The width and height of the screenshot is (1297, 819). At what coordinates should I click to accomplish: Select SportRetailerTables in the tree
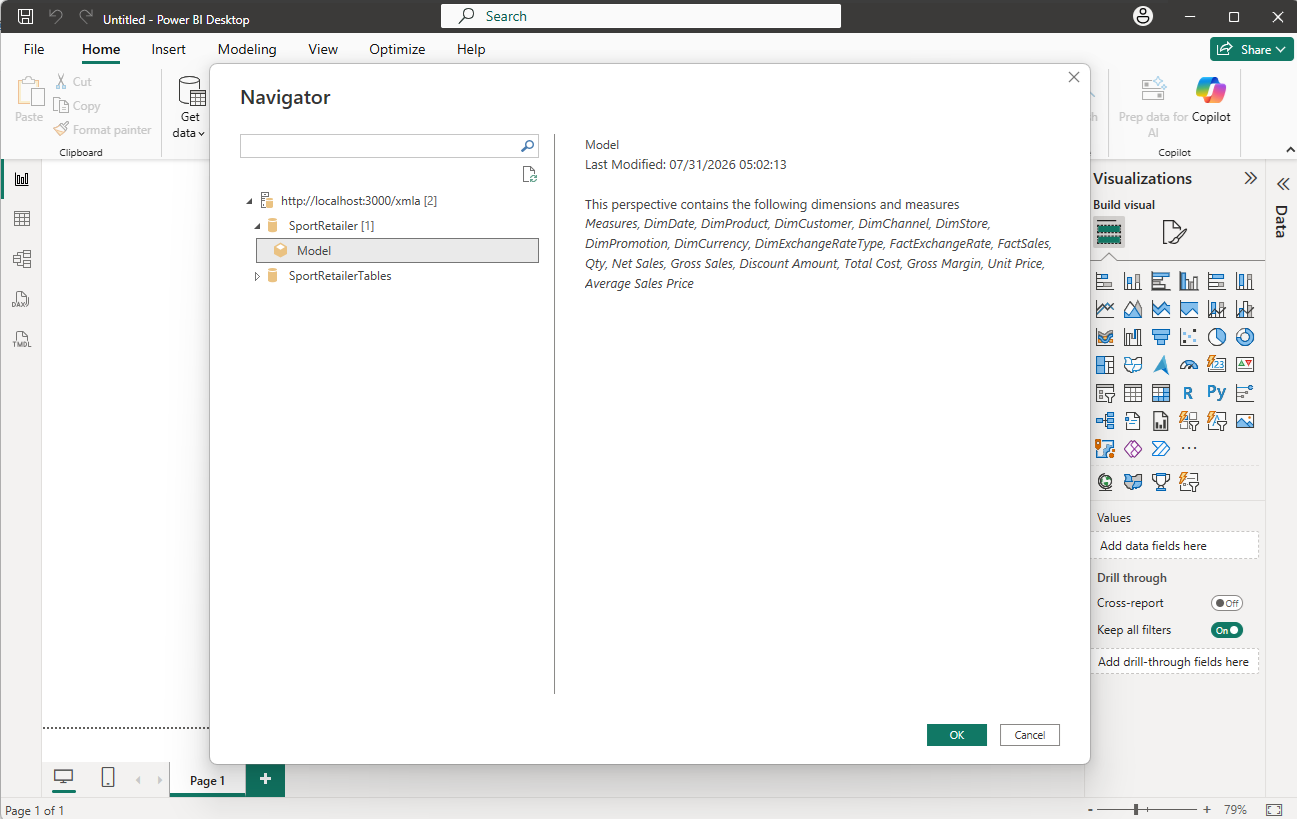click(340, 276)
